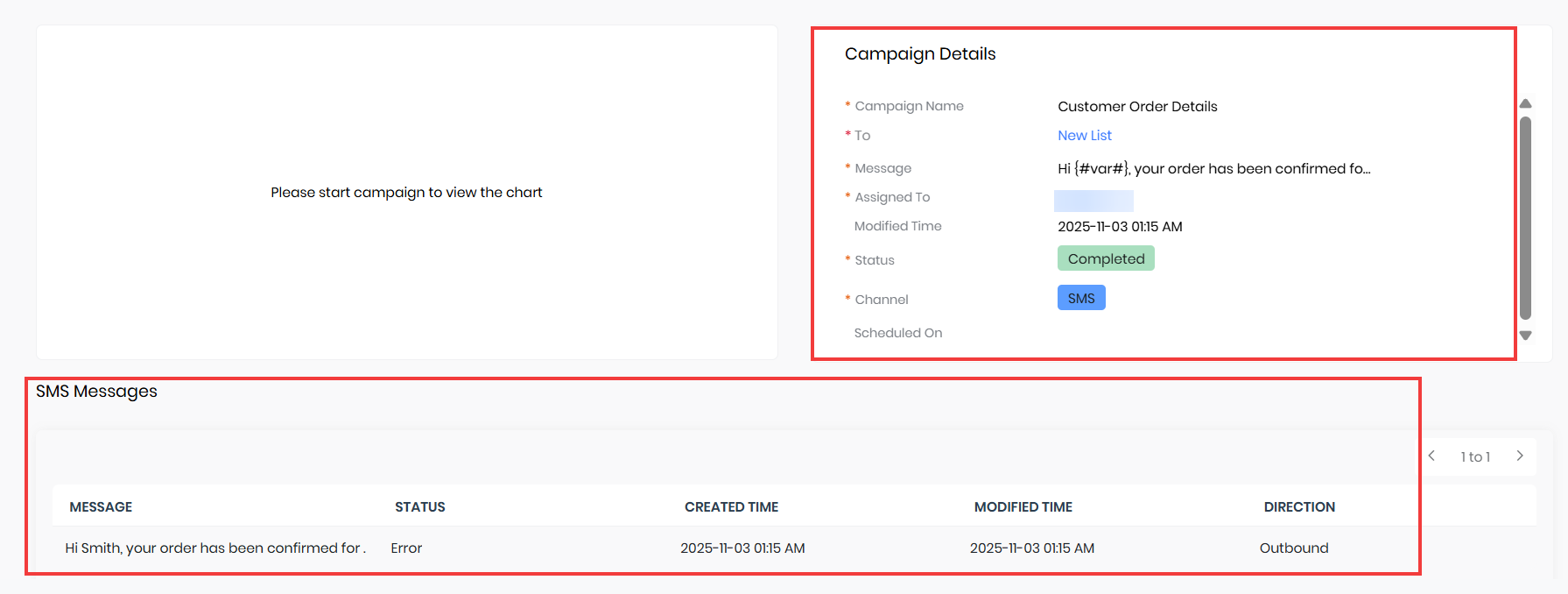The height and width of the screenshot is (594, 1568).
Task: Click the Customer Order Details campaign name
Action: [x=1136, y=107]
